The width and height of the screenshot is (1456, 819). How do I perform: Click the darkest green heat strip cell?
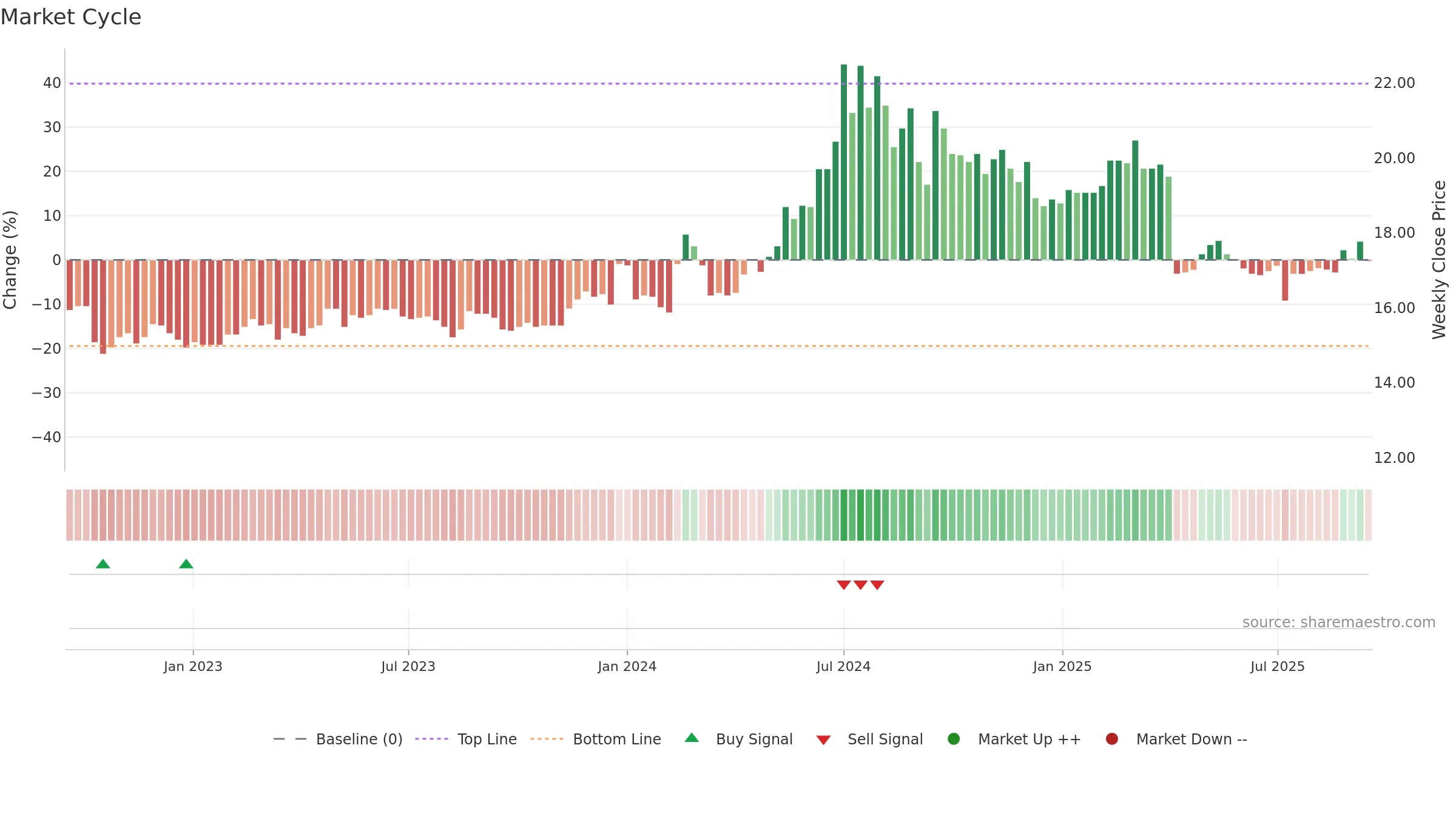click(844, 515)
